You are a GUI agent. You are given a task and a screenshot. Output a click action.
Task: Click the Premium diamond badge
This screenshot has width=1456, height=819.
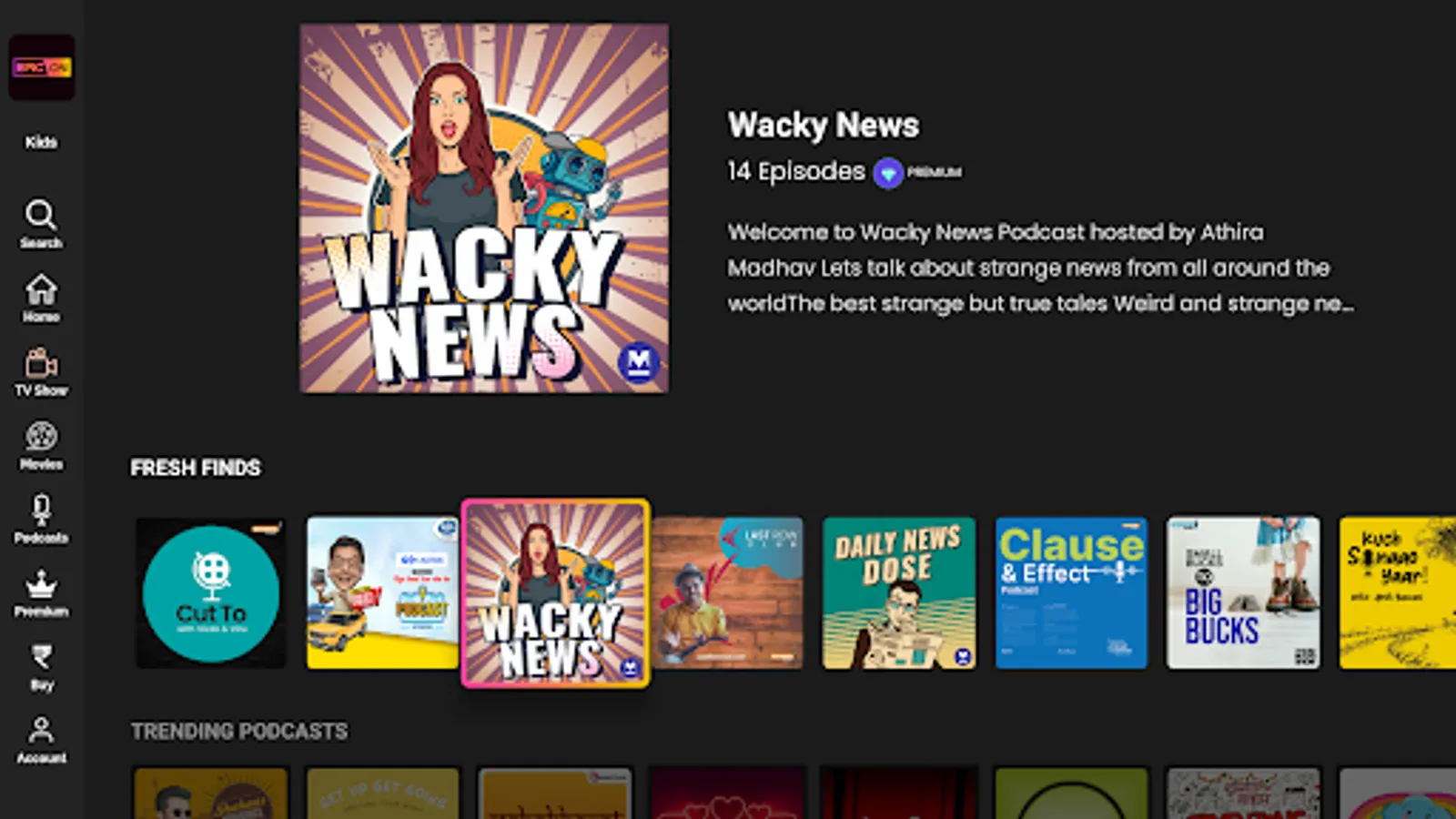pos(888,173)
